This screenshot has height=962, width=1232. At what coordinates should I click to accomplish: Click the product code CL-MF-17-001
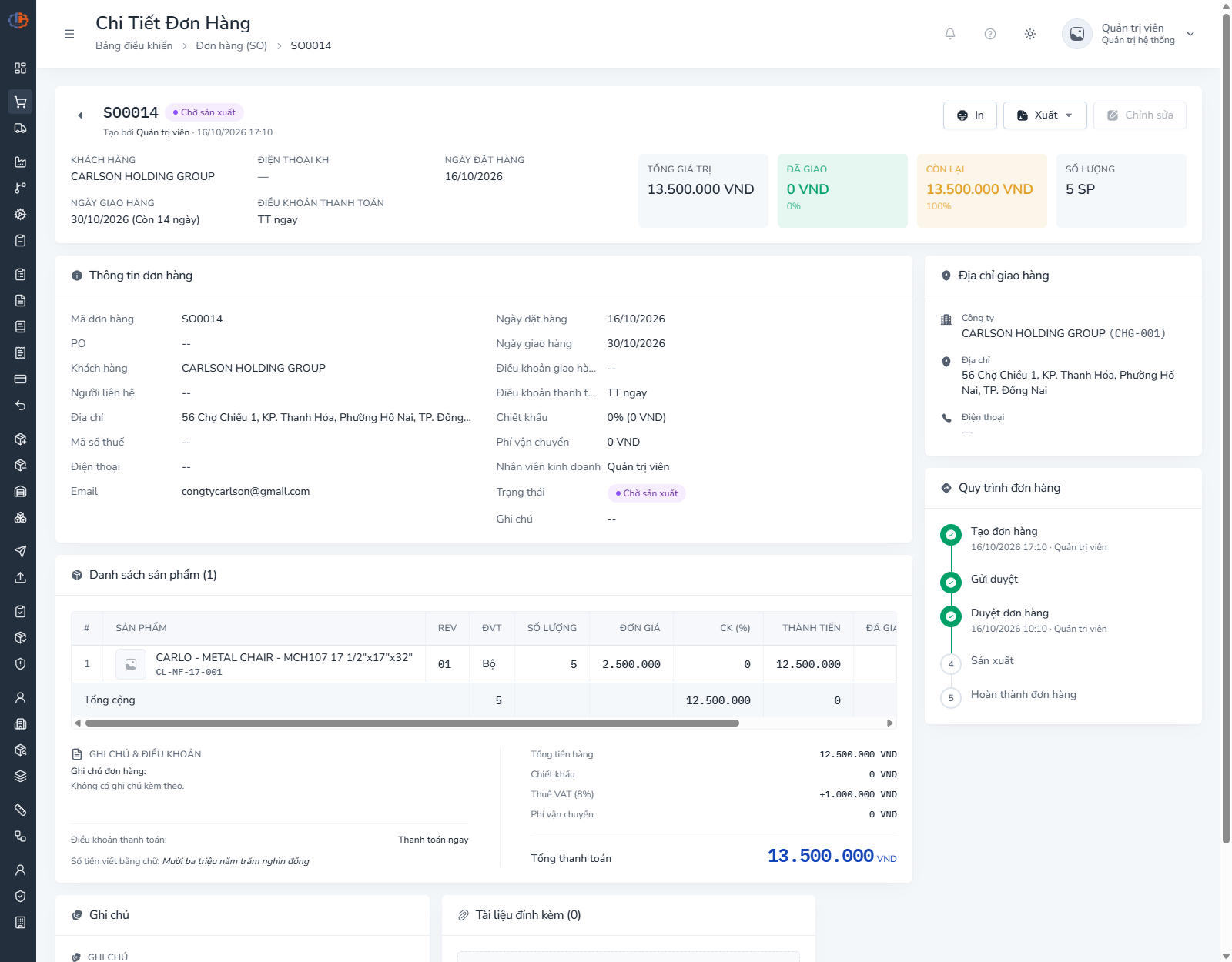pyautogui.click(x=189, y=672)
